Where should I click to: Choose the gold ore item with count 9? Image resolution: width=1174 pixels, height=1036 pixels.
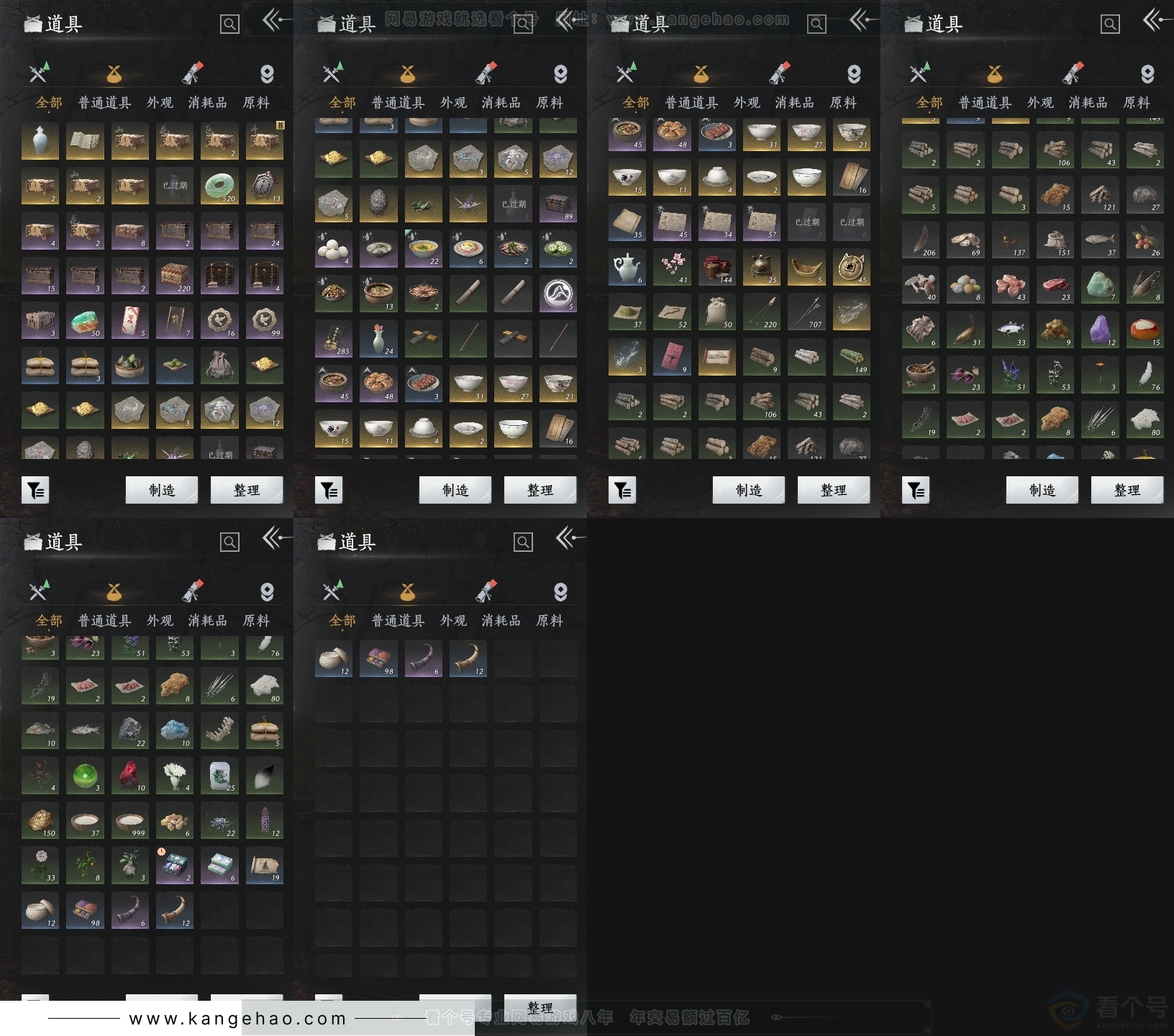tap(1055, 330)
